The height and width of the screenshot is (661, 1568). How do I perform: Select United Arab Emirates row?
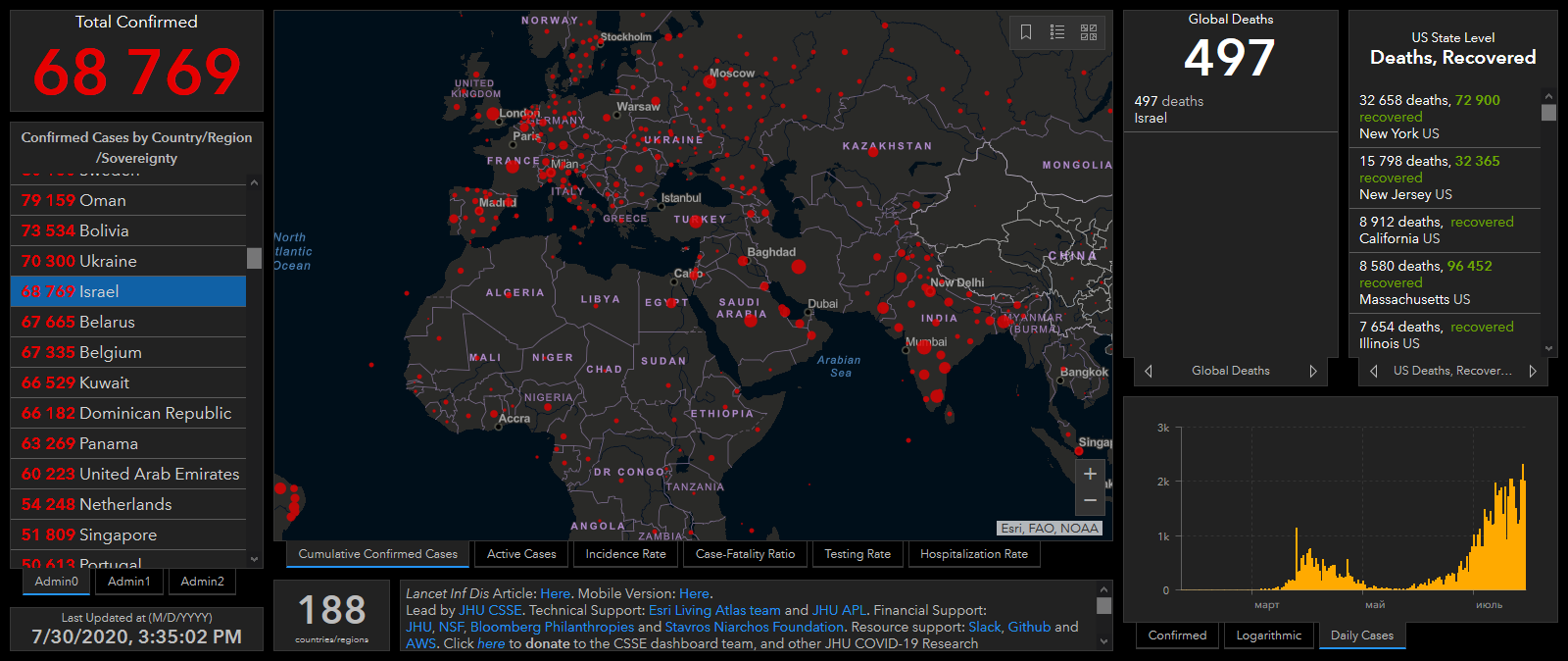pyautogui.click(x=128, y=474)
